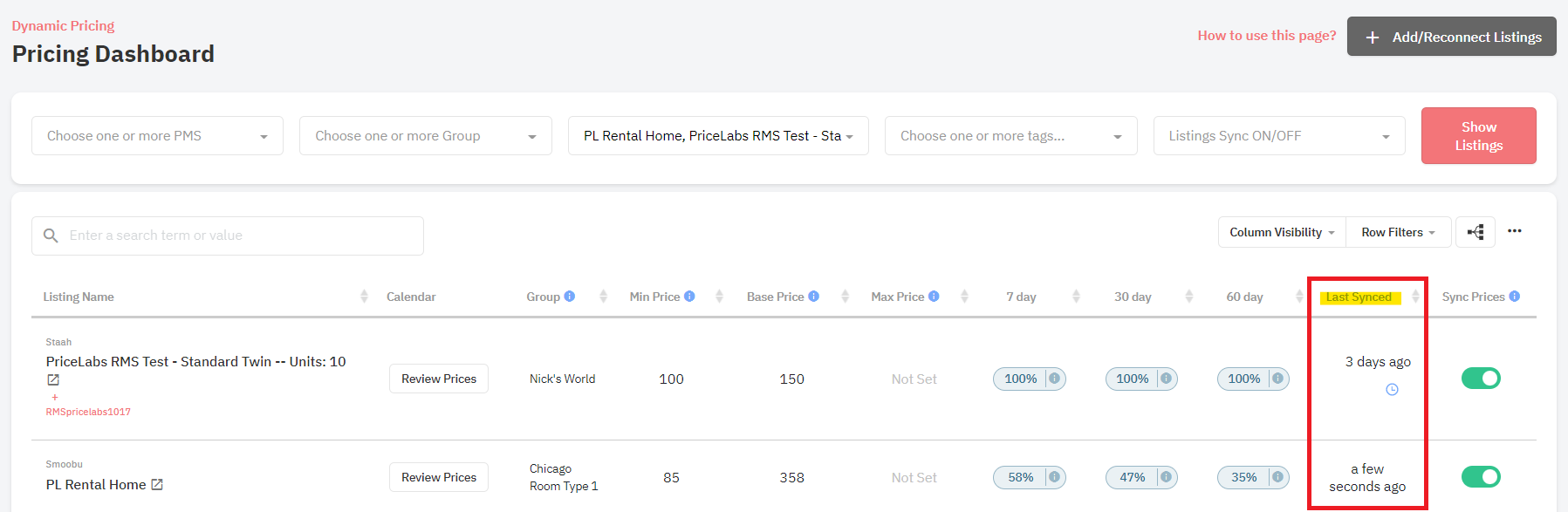Click the plus icon under PriceLabs RMS Test listing
Image resolution: width=1568 pixels, height=512 pixels.
coord(54,398)
